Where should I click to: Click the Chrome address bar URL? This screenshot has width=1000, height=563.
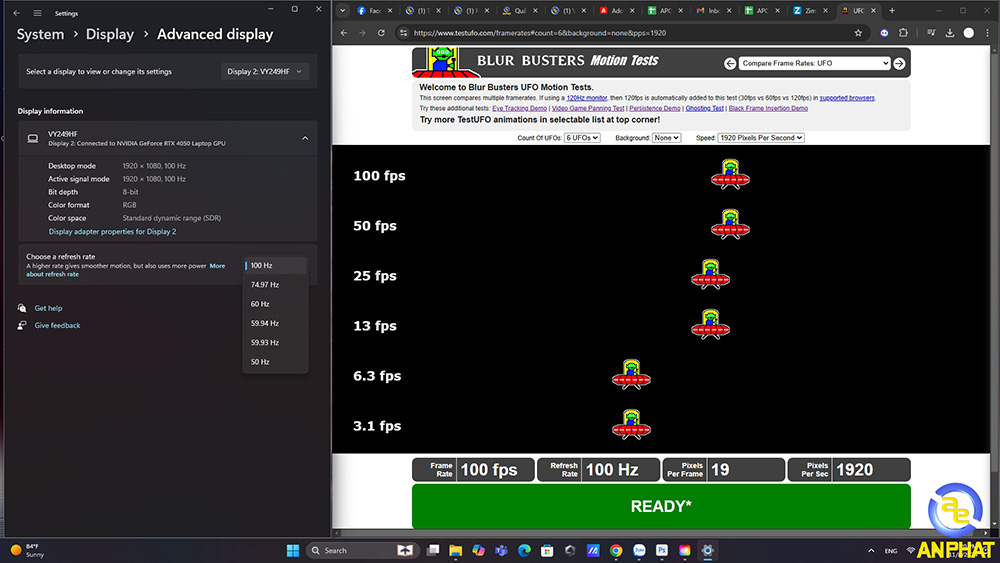click(x=540, y=33)
